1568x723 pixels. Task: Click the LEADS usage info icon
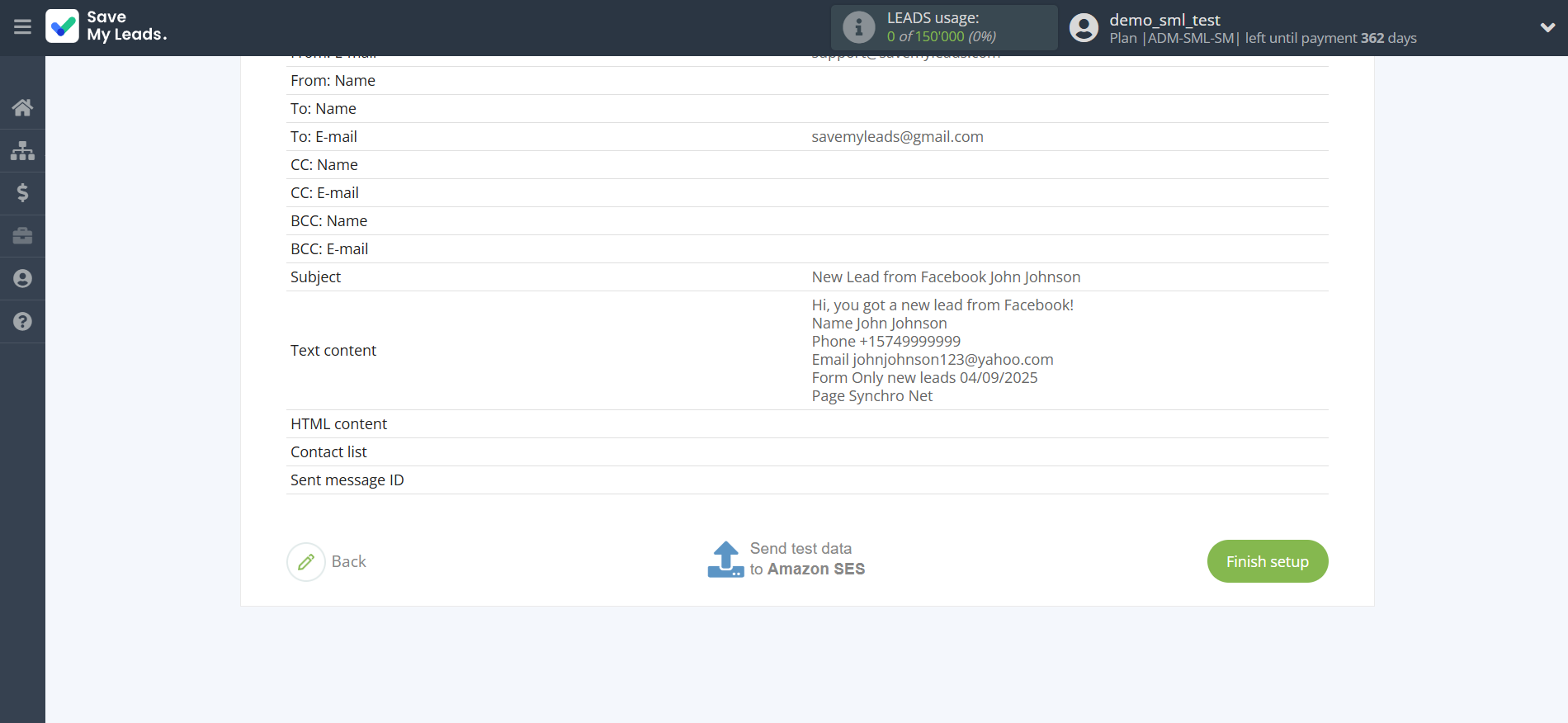coord(858,27)
